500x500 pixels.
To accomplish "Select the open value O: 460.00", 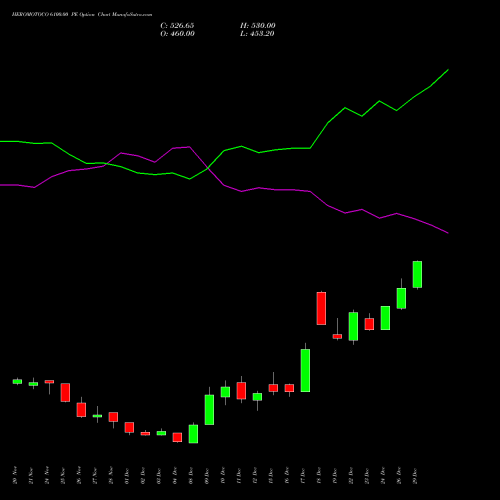I will pyautogui.click(x=177, y=34).
